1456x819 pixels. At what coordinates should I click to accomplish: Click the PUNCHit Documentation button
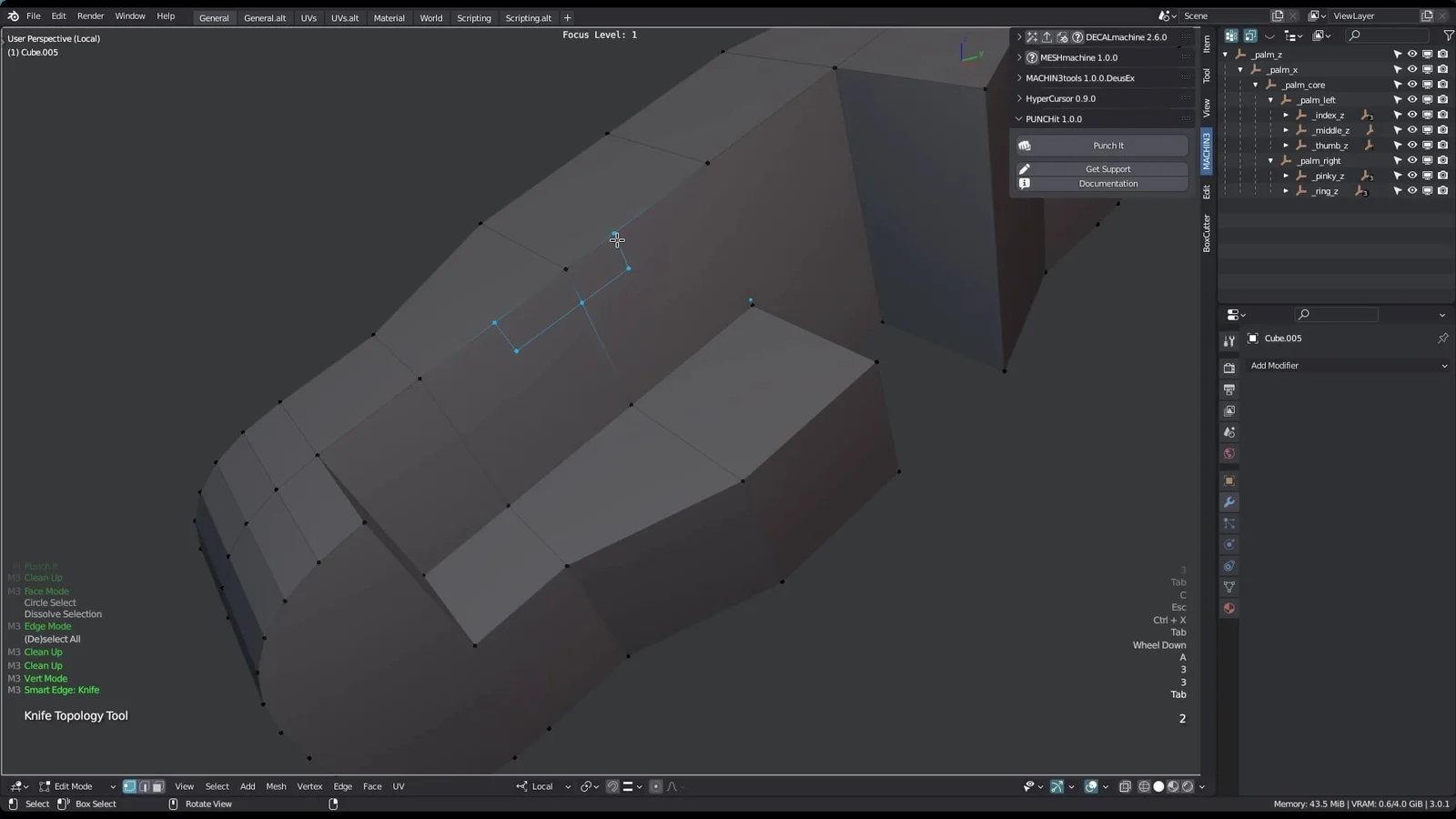[1107, 184]
